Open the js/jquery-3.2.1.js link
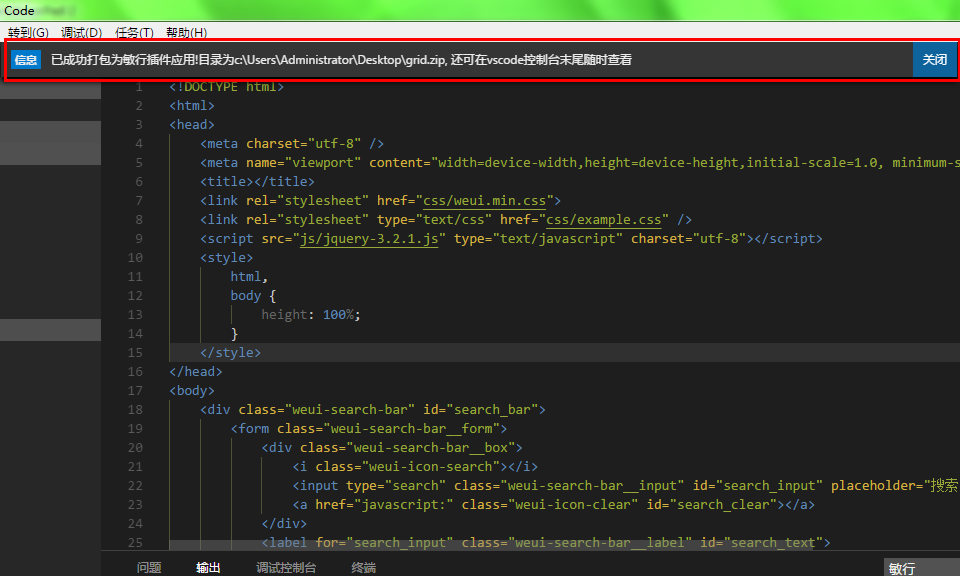Viewport: 960px width, 576px height. [x=369, y=238]
